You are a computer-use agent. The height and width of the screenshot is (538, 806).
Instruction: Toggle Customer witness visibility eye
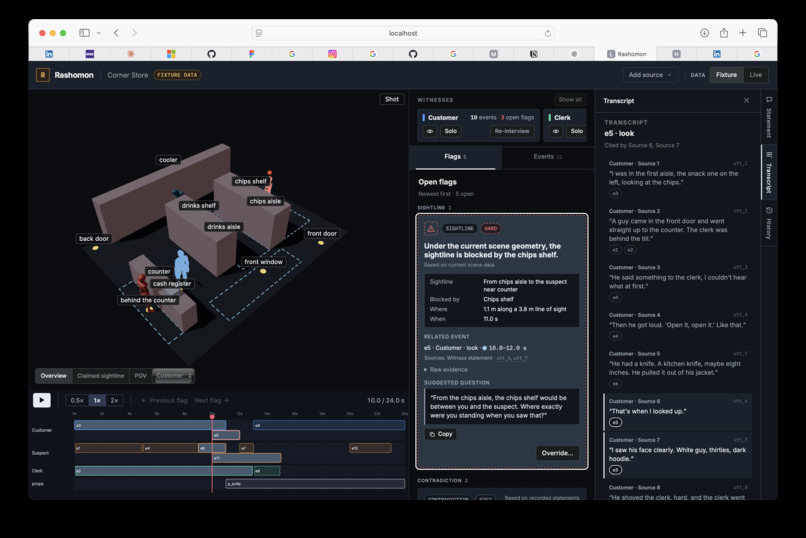point(430,131)
